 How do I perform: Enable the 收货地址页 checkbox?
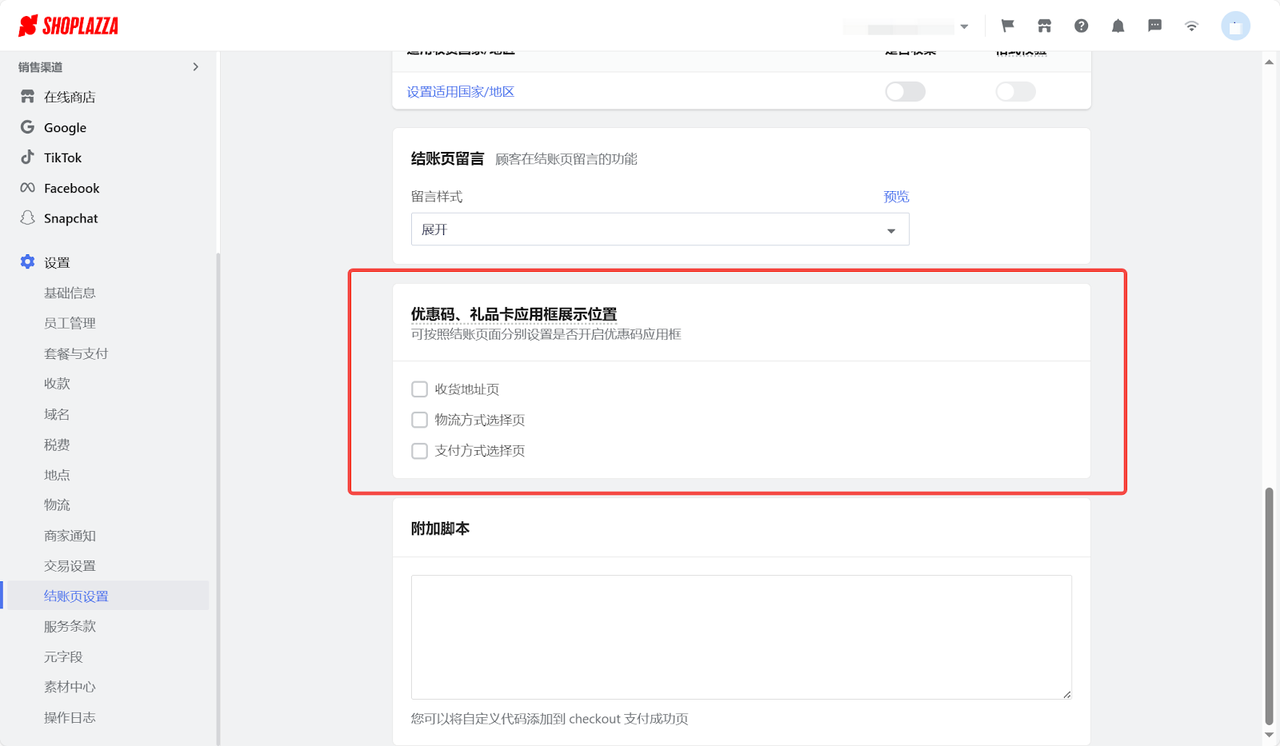click(x=419, y=388)
